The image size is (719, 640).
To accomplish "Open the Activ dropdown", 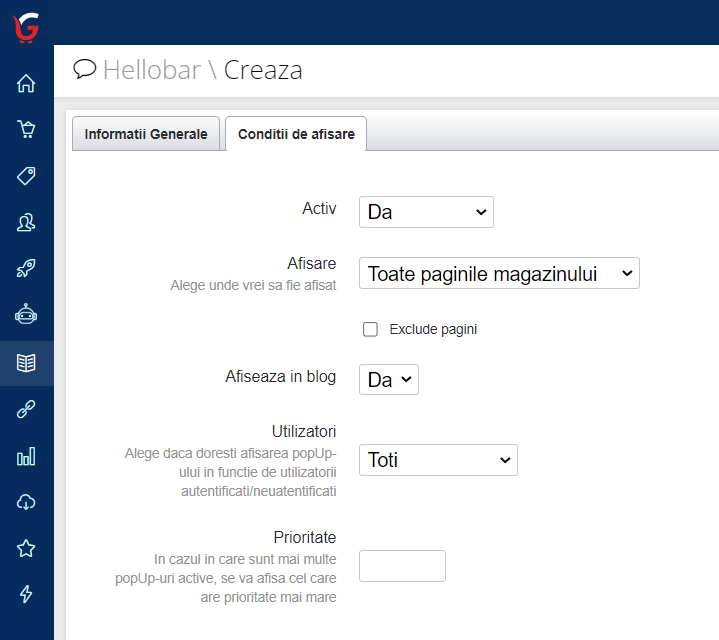I will pyautogui.click(x=426, y=212).
